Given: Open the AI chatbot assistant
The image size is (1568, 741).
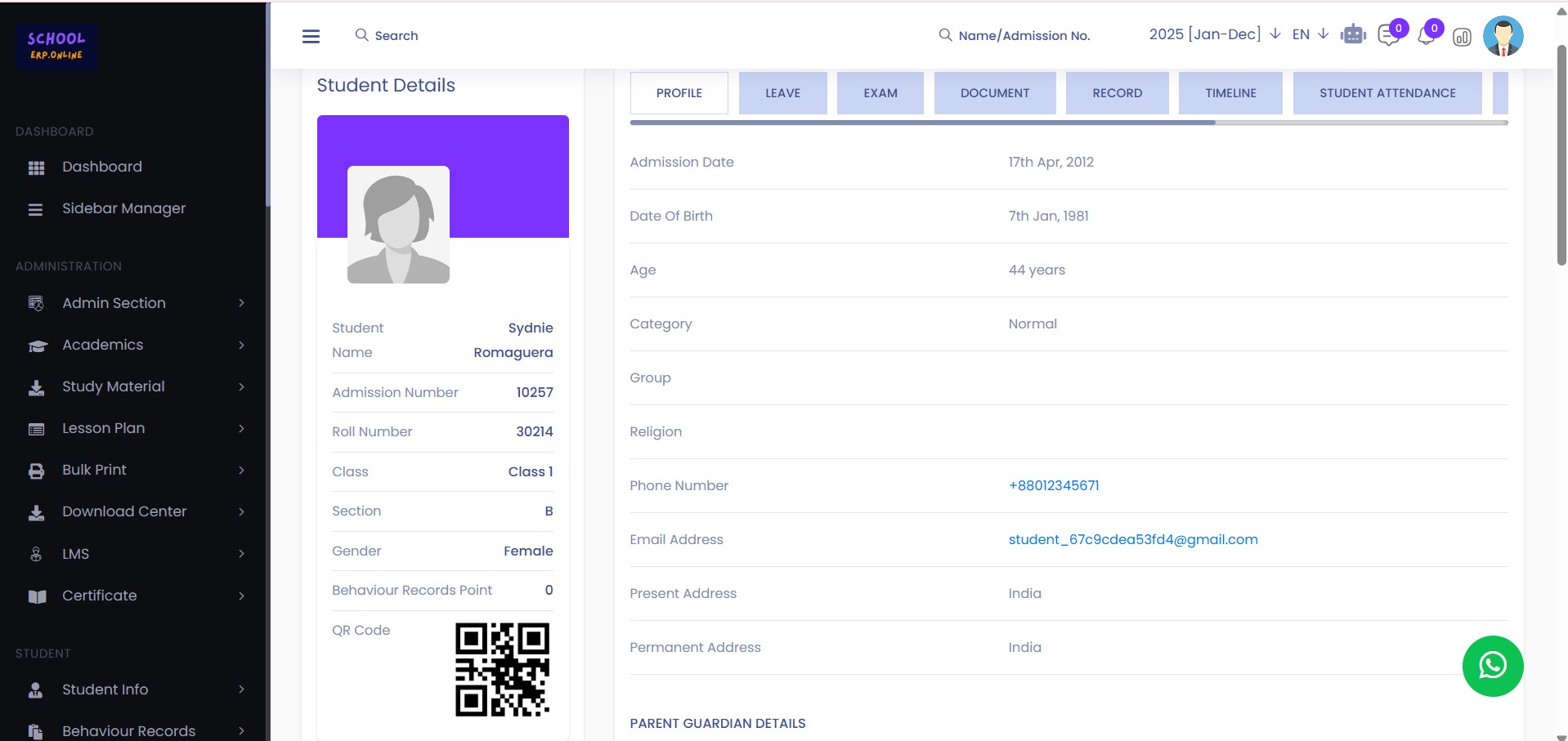Looking at the screenshot, I should [x=1353, y=34].
